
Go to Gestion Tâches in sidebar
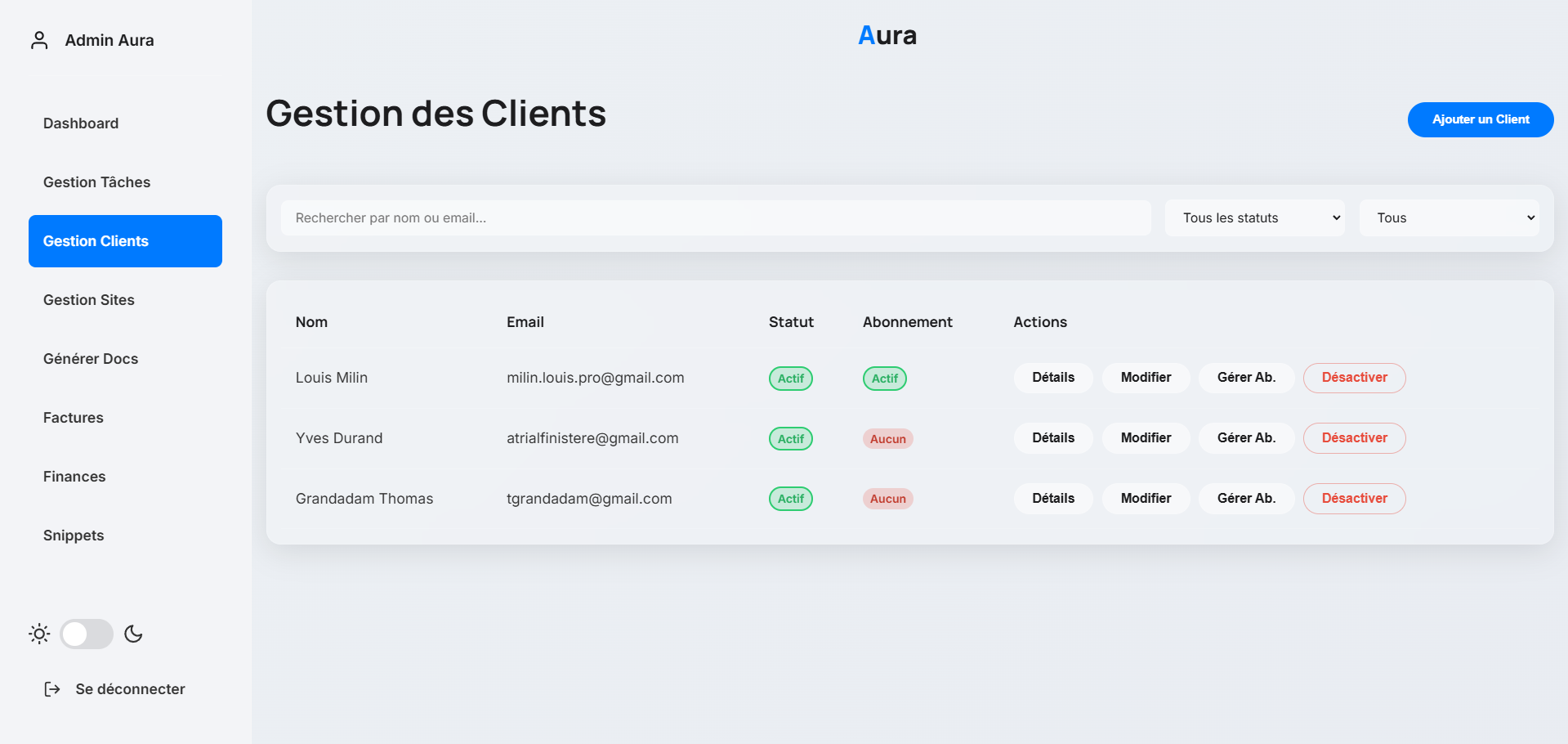(96, 182)
